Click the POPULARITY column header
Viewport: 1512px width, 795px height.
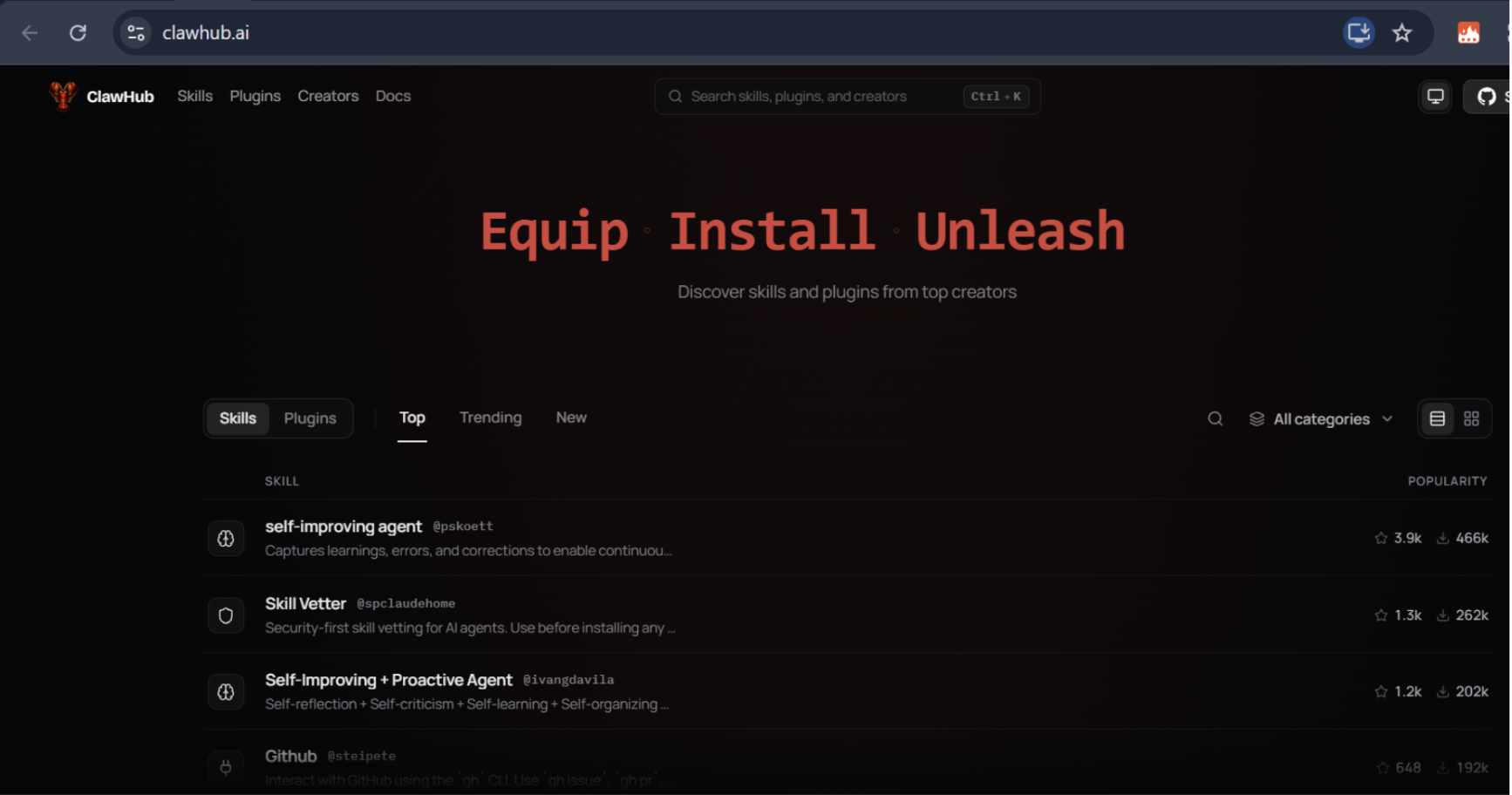point(1447,481)
